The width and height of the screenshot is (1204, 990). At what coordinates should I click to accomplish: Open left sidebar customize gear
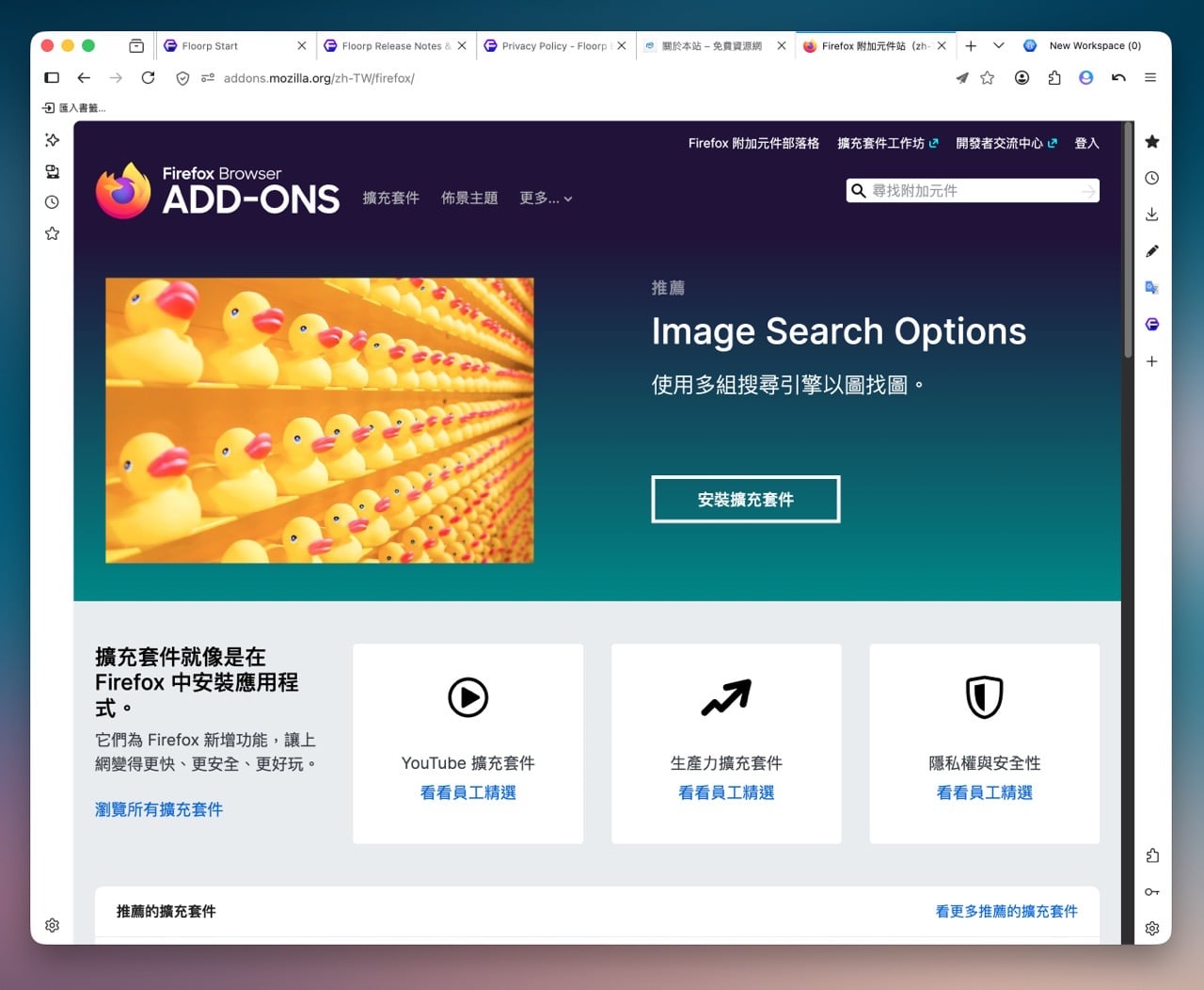point(52,925)
